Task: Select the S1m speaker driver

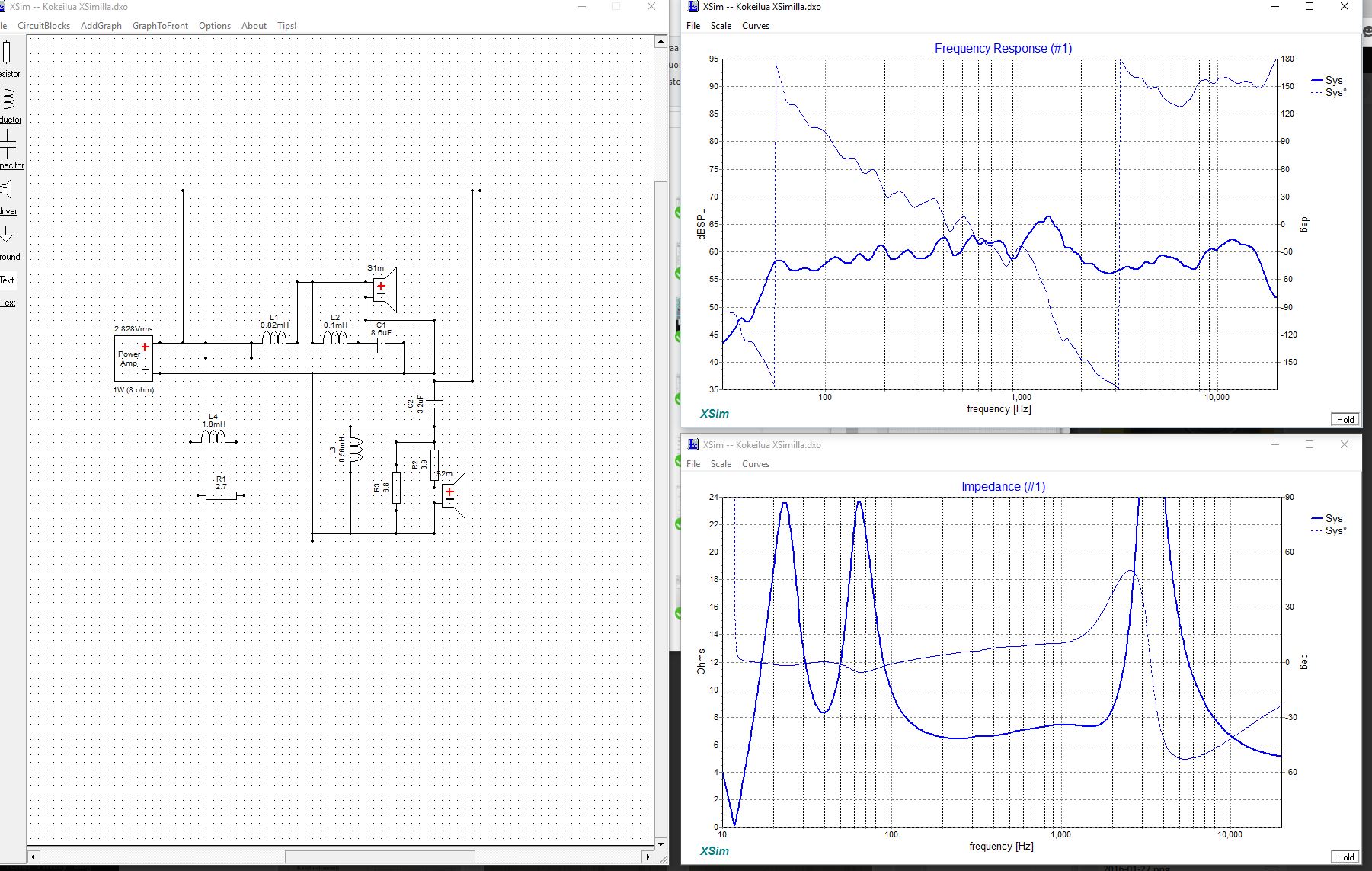Action: pyautogui.click(x=385, y=289)
